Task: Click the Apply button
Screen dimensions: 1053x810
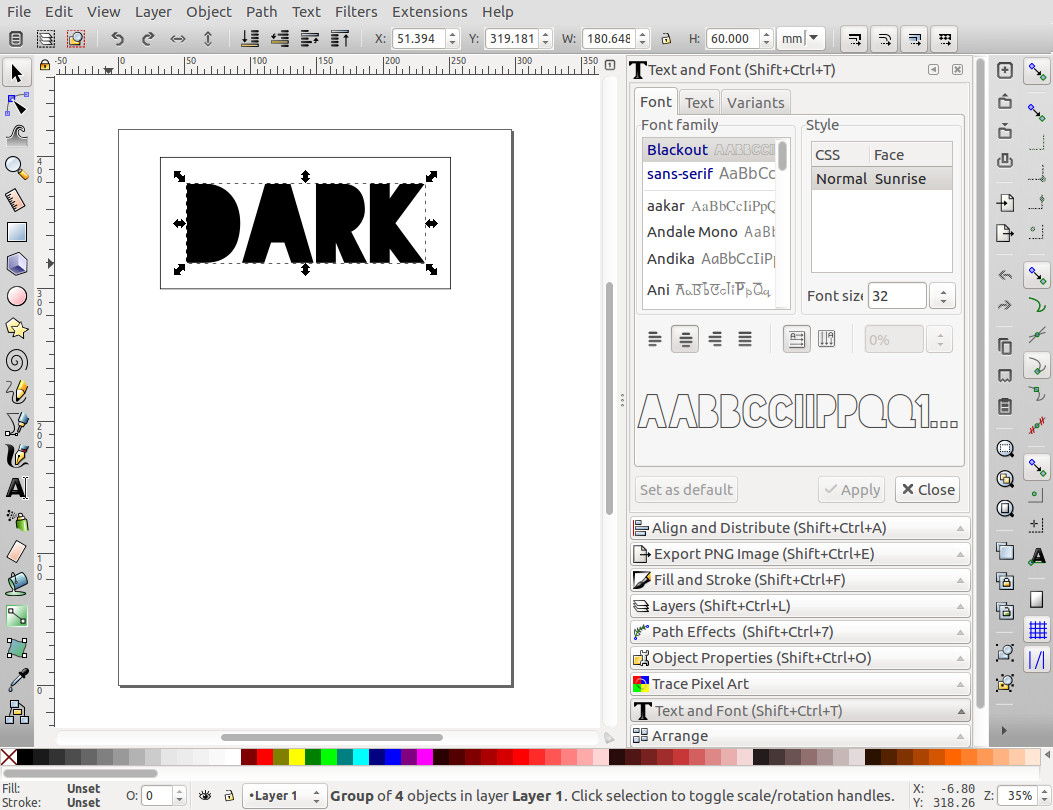Action: (x=852, y=490)
